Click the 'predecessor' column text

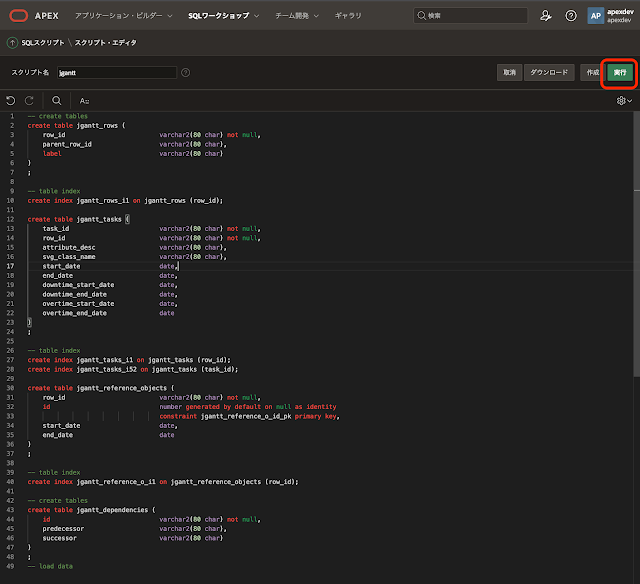(x=63, y=529)
